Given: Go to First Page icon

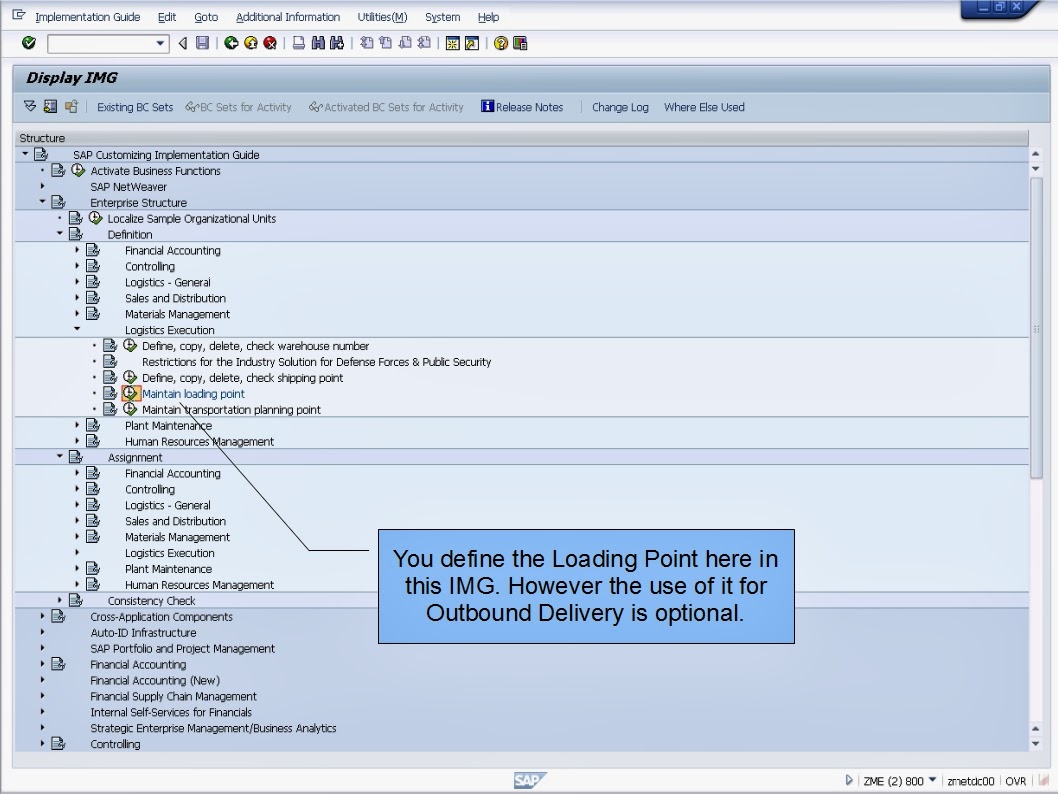Looking at the screenshot, I should point(366,43).
